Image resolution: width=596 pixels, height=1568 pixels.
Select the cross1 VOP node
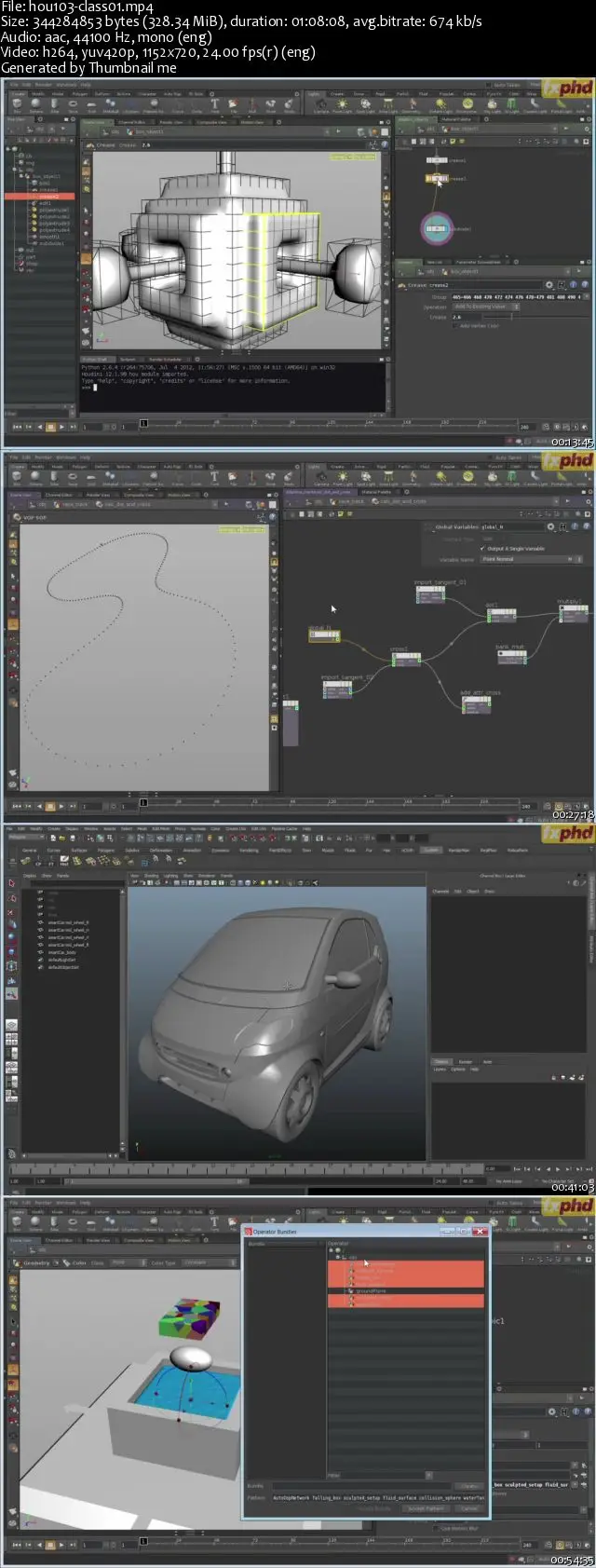[405, 658]
